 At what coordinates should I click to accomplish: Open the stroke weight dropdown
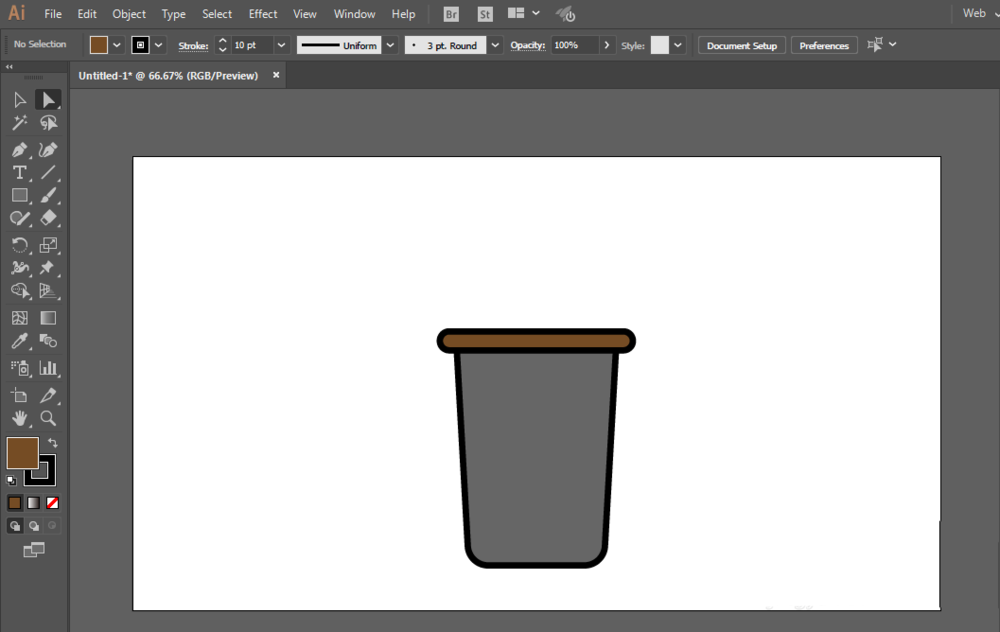point(281,45)
